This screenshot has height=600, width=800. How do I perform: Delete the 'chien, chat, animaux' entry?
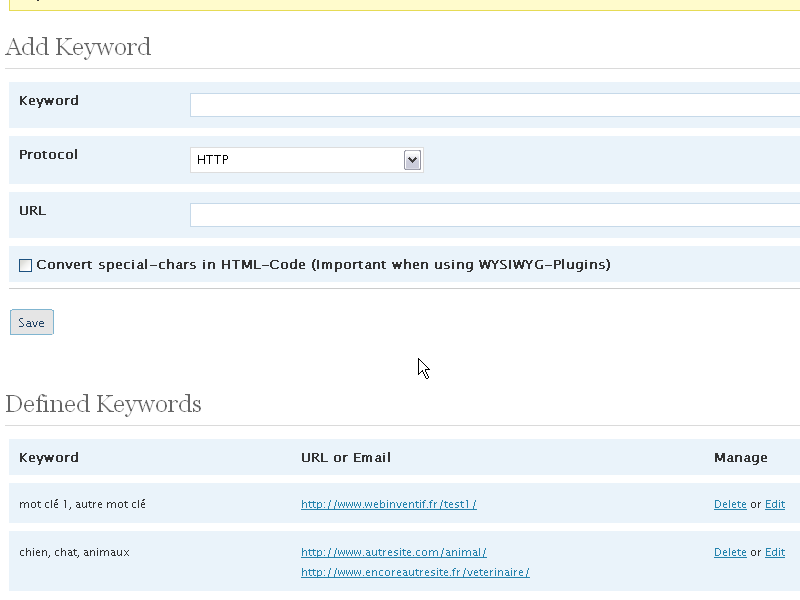coord(730,552)
